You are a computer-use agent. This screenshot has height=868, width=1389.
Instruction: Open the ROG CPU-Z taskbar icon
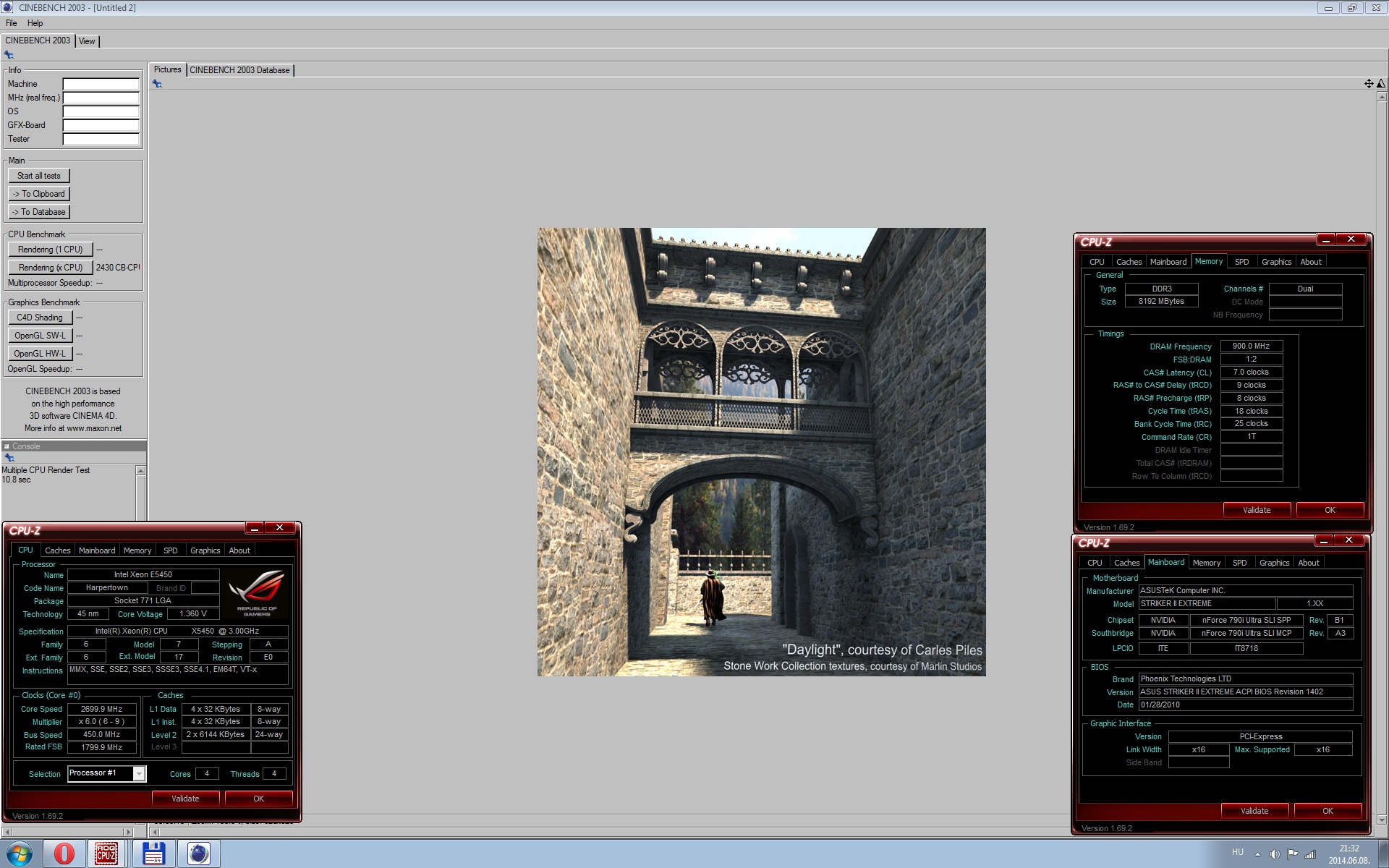(x=106, y=854)
